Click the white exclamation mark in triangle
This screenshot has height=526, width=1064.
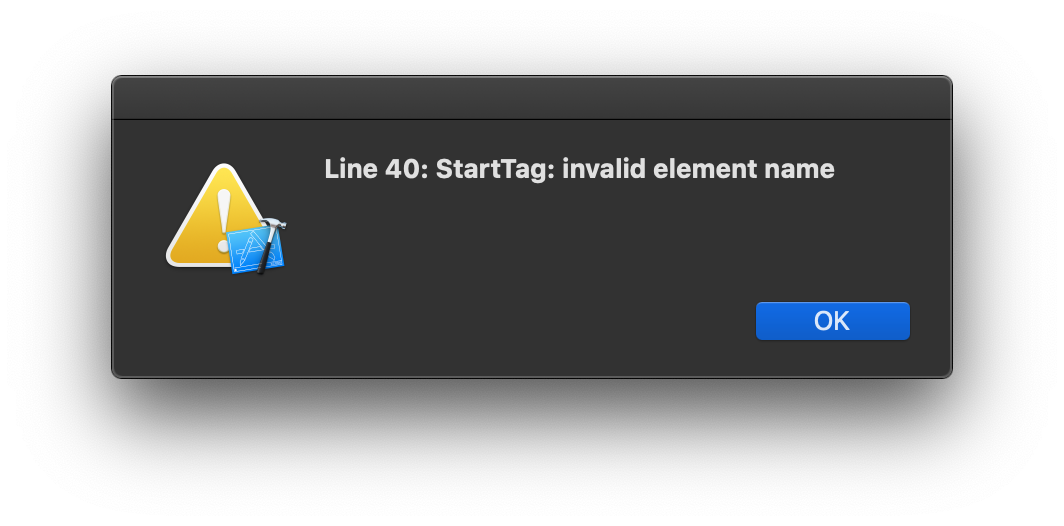(x=223, y=221)
